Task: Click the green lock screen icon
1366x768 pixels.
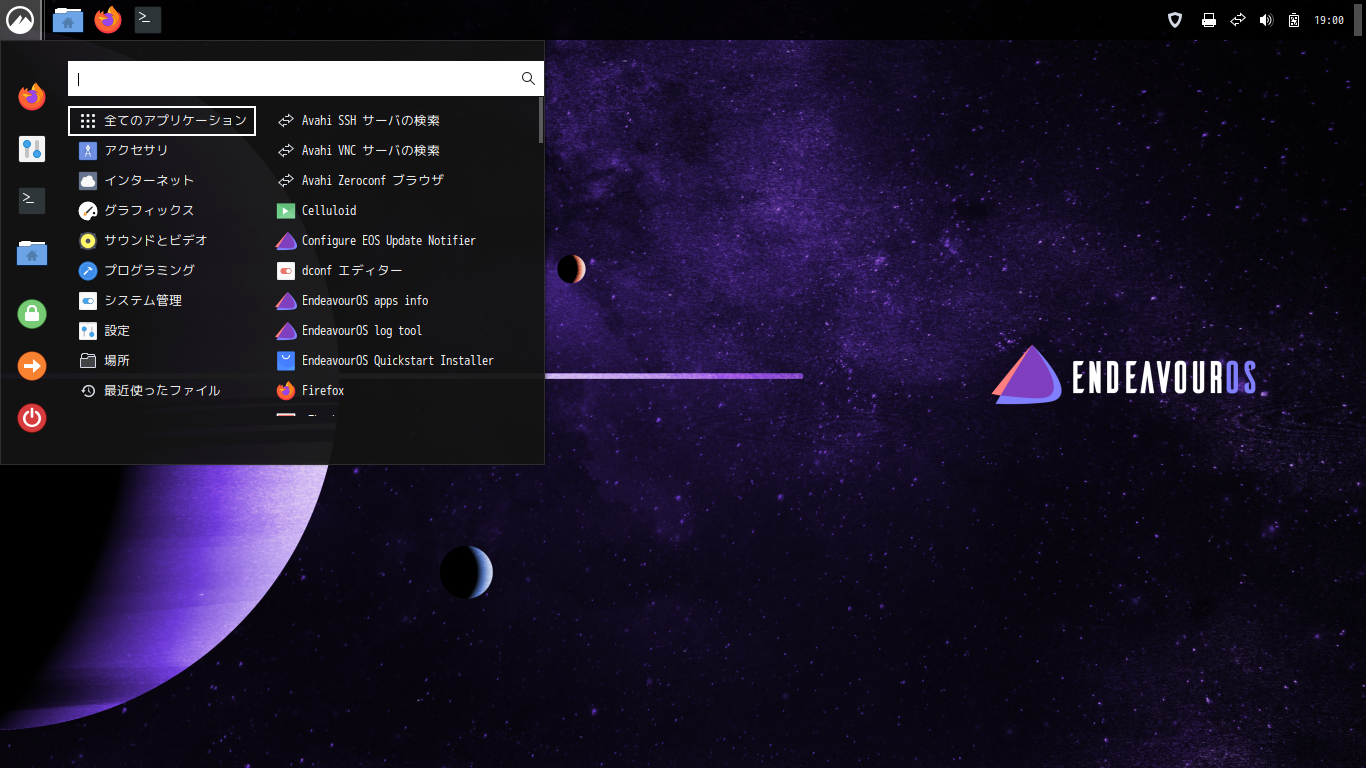Action: point(32,314)
